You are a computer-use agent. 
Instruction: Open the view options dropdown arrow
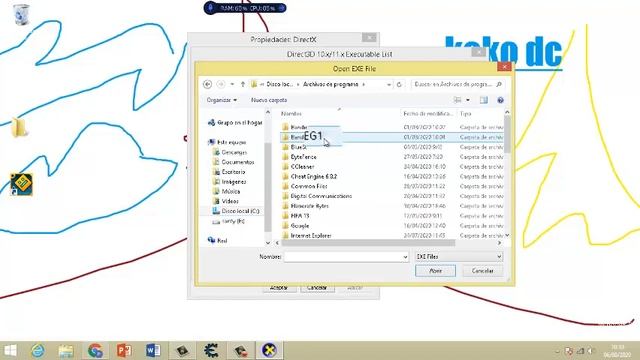click(x=468, y=100)
